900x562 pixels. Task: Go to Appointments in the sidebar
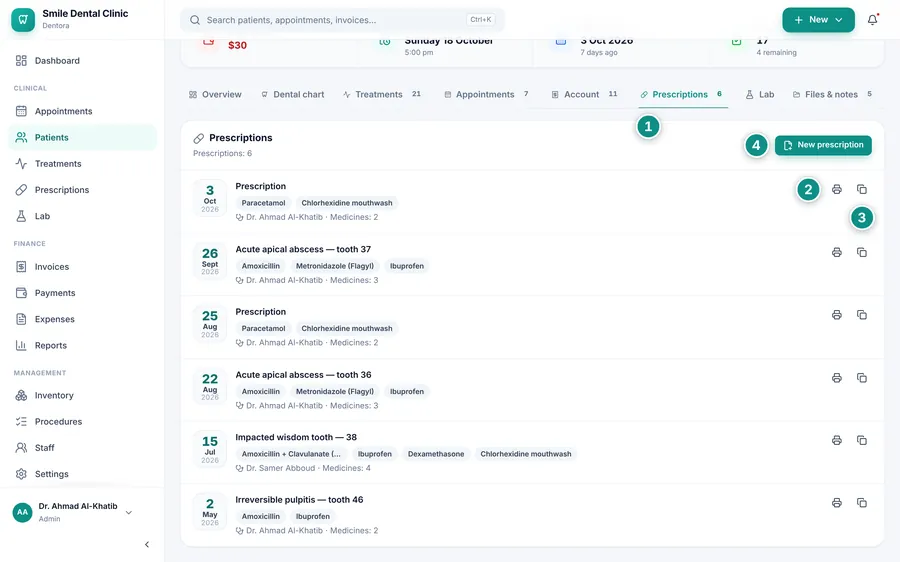point(82,111)
